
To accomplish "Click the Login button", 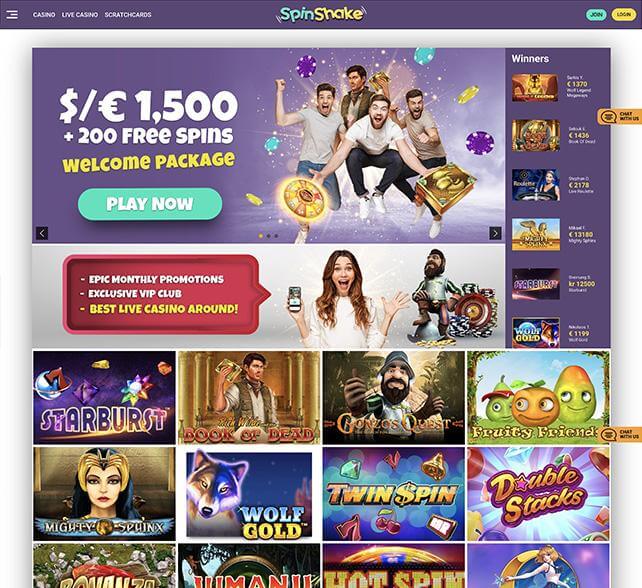I will coord(624,14).
